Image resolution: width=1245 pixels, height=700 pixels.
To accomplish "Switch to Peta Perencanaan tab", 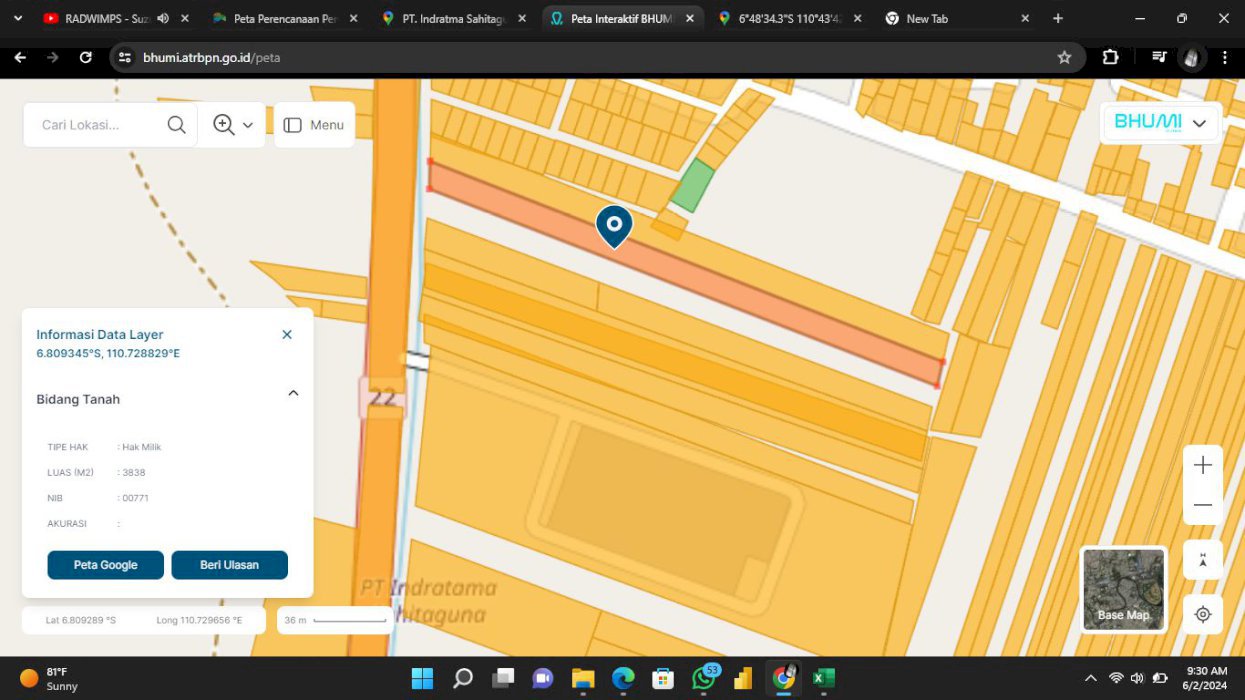I will pos(284,18).
